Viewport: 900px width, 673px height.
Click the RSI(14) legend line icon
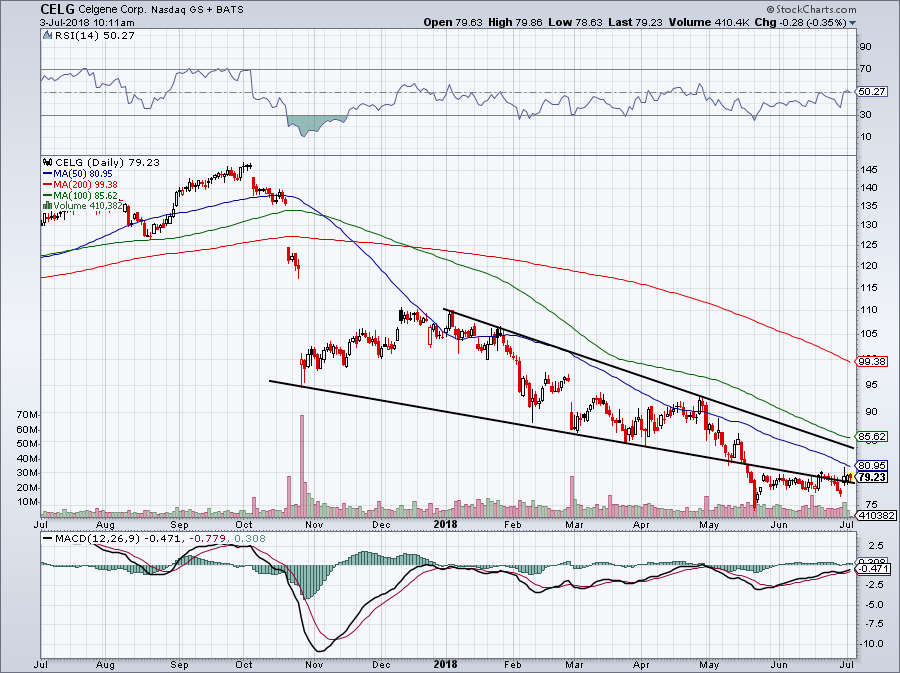[48, 36]
